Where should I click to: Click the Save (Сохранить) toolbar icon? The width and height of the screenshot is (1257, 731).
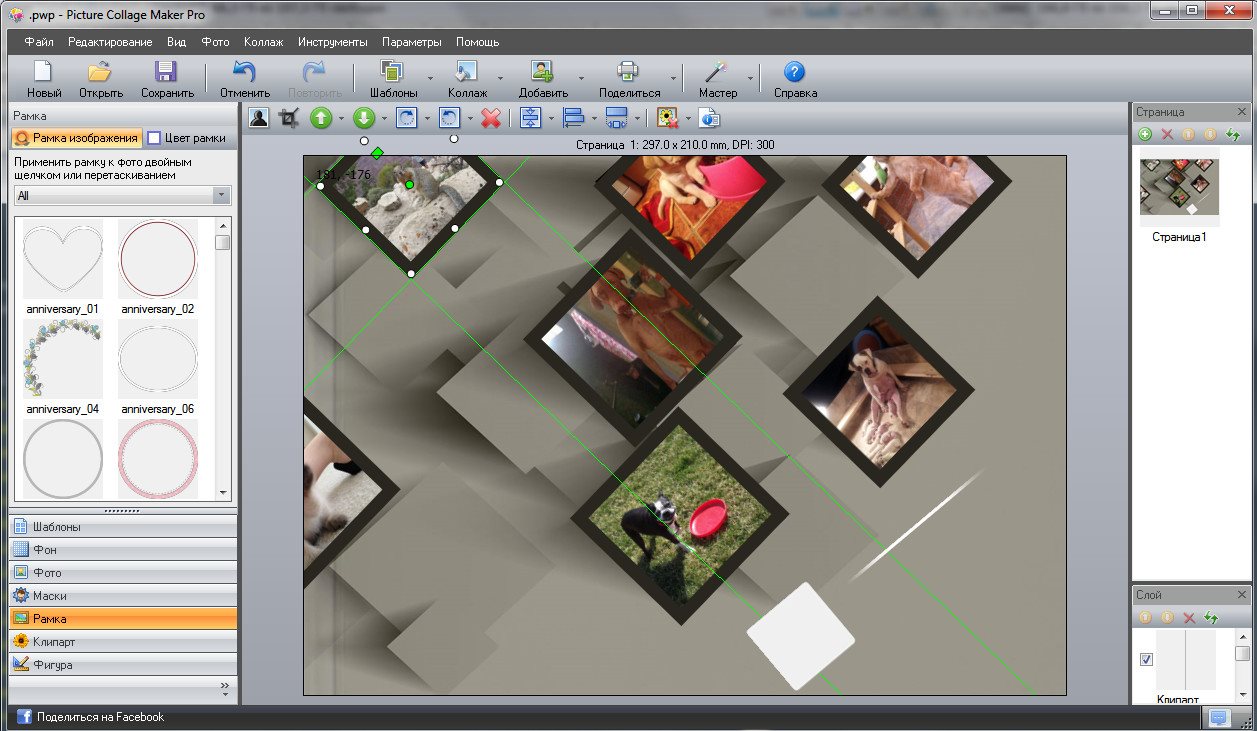166,79
